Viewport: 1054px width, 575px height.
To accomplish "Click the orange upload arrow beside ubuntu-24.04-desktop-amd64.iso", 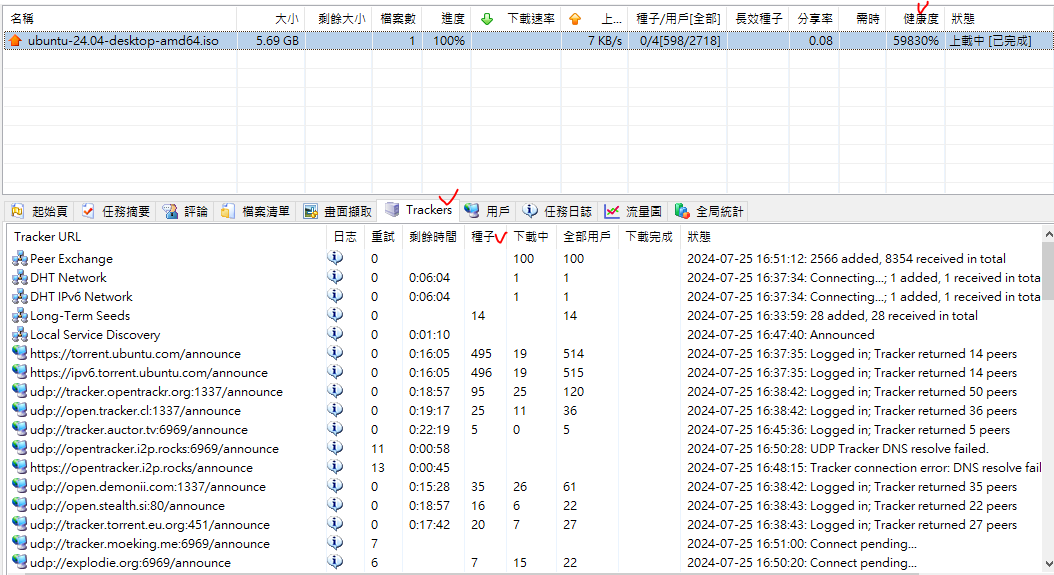I will pos(15,40).
